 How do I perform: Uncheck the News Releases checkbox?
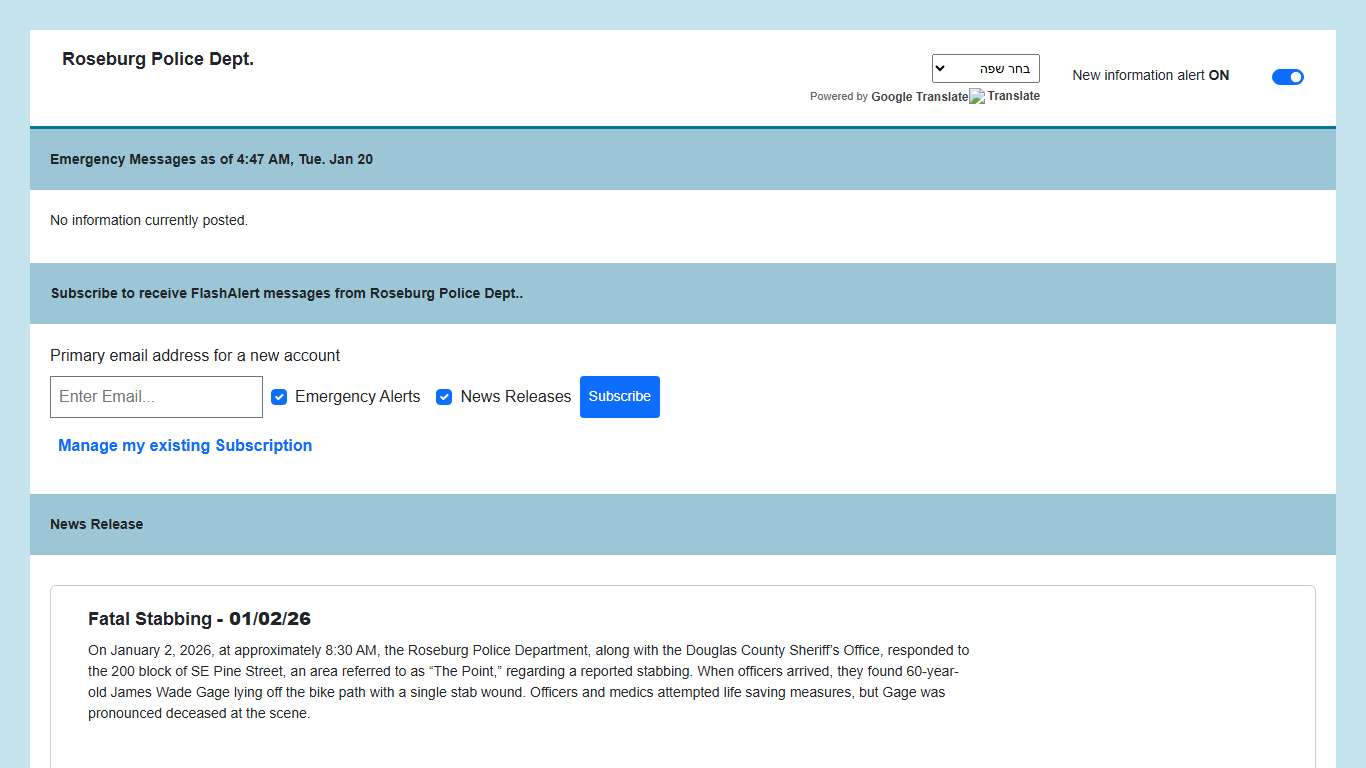[x=444, y=397]
